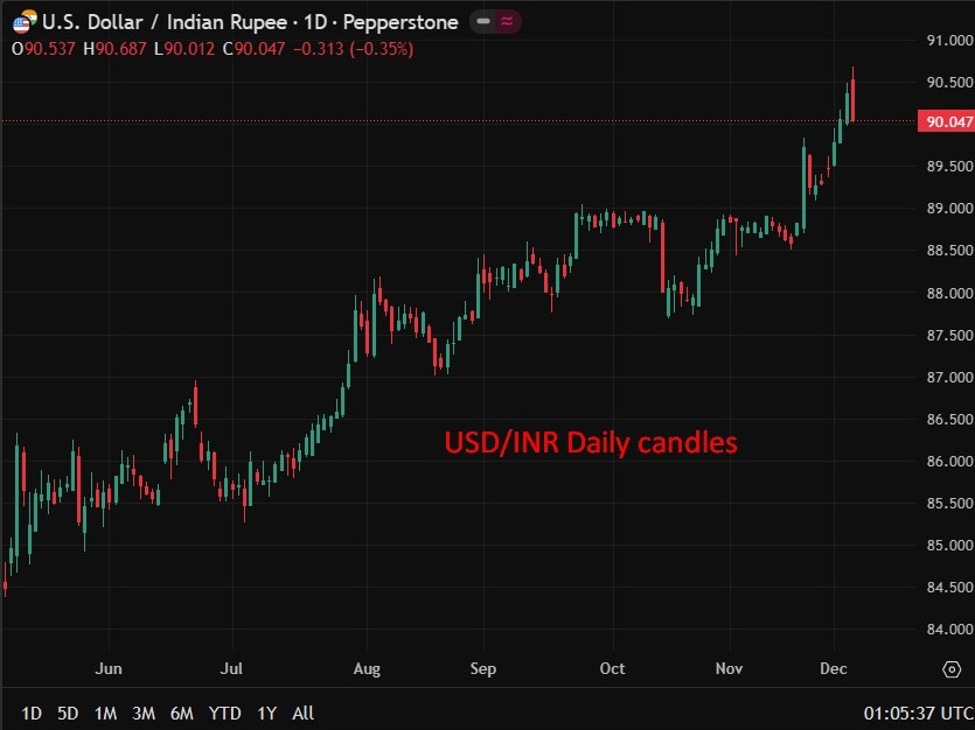This screenshot has height=730, width=975.
Task: Click the US/India flag symbol icon
Action: (x=27, y=21)
